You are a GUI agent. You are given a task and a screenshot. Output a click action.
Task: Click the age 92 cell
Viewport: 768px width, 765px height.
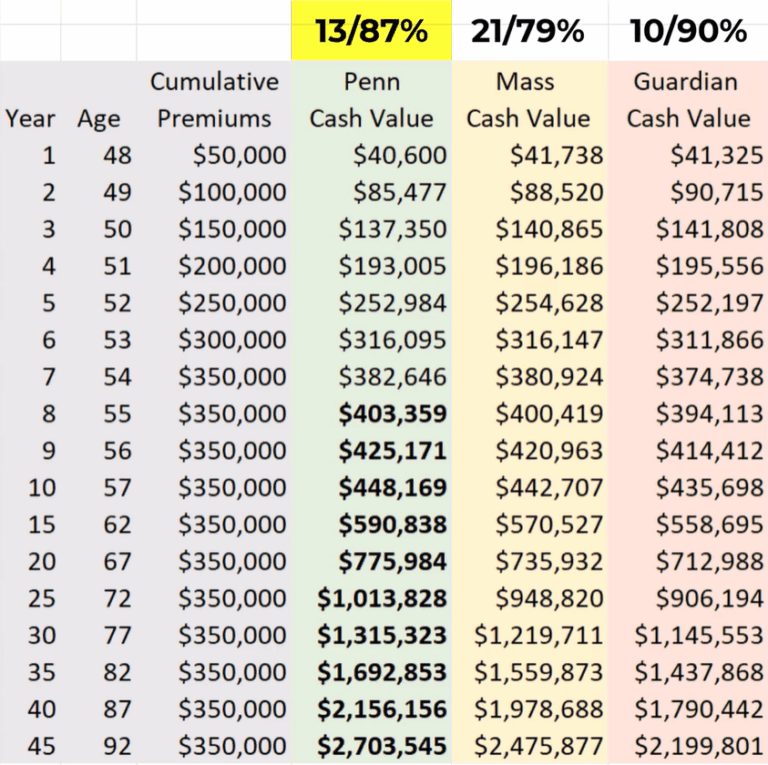coord(98,746)
